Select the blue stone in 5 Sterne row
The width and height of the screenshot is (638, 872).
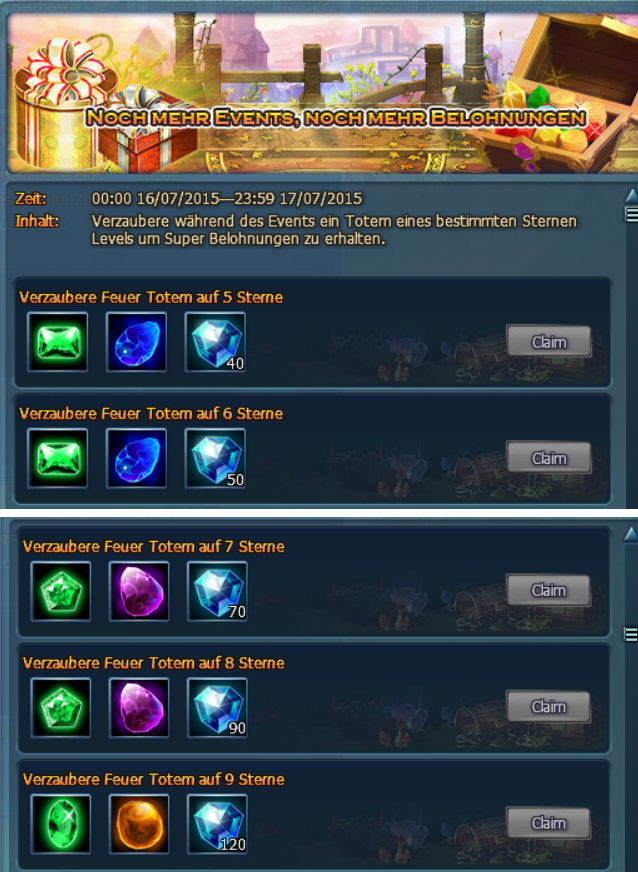coord(136,342)
